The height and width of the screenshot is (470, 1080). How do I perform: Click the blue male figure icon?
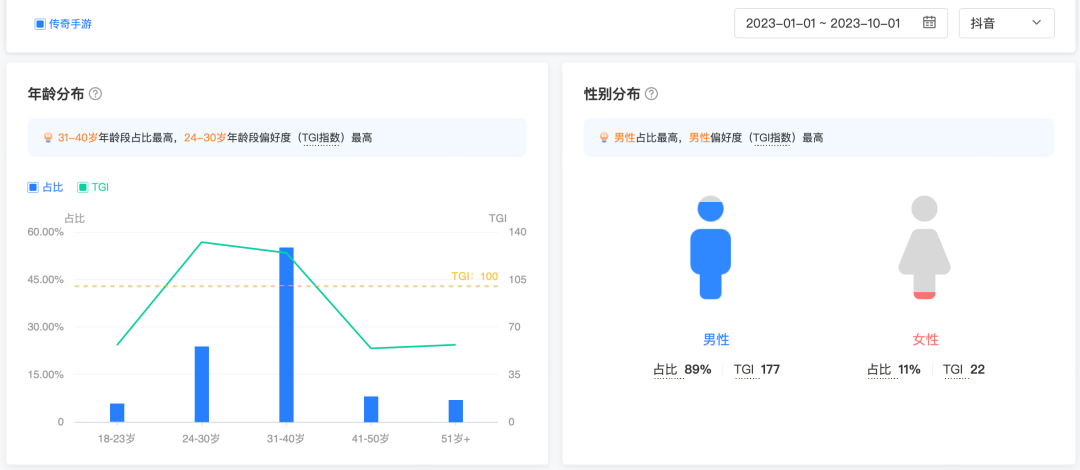710,248
